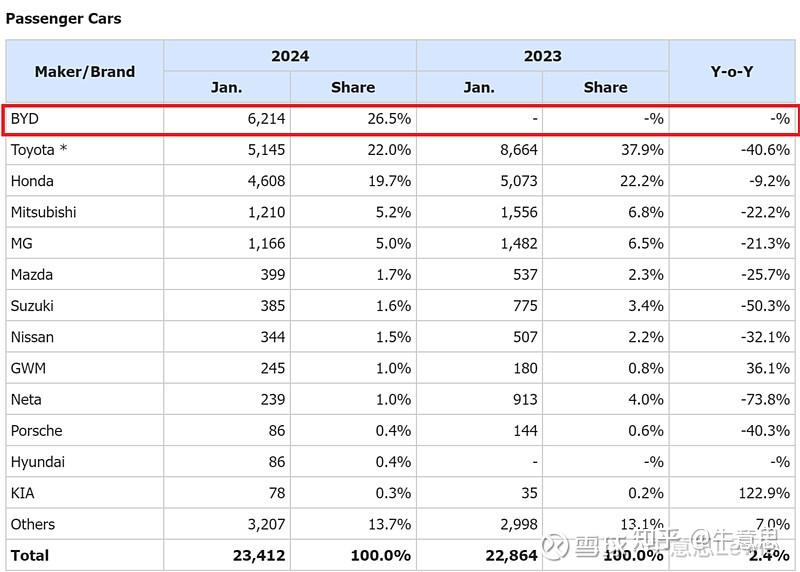The image size is (800, 572).
Task: Select Toyota's 5,145 sales value
Action: [x=227, y=150]
